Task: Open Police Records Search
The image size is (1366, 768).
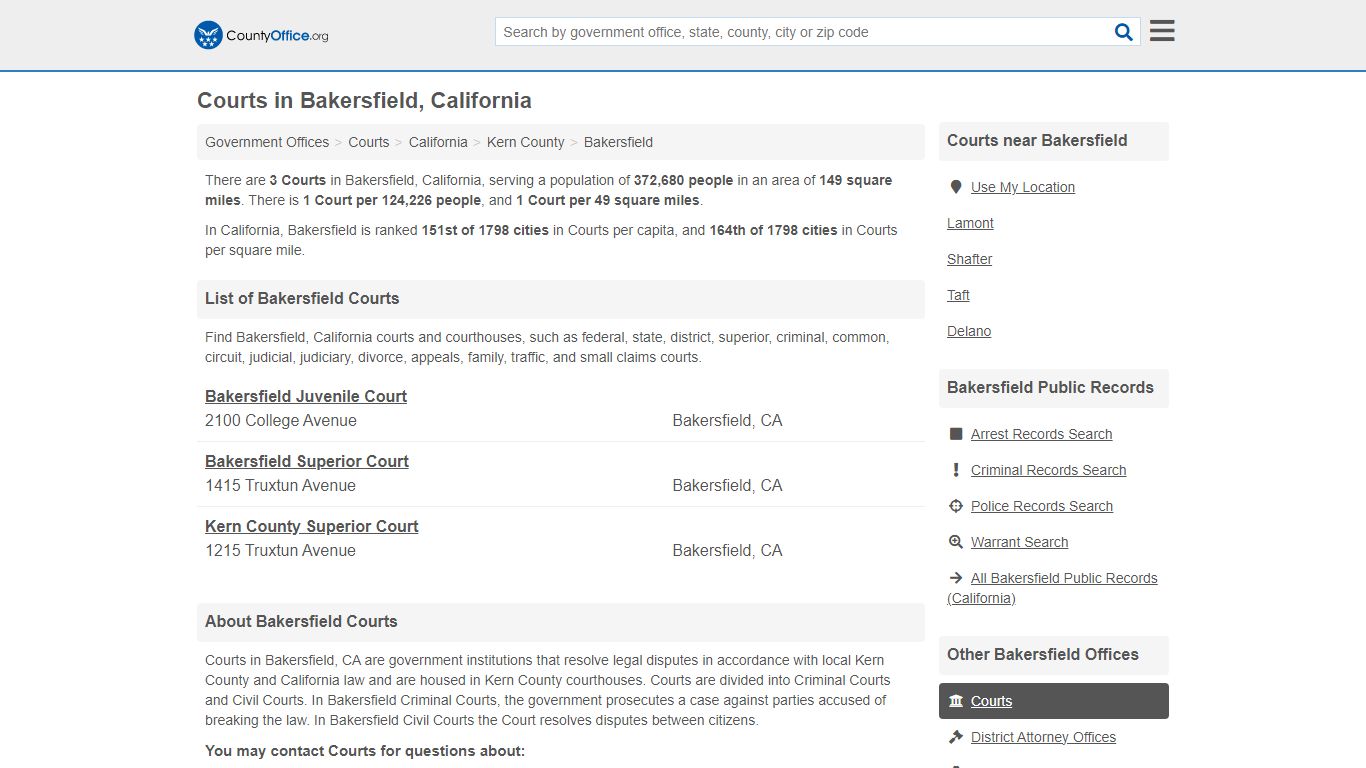Action: [x=1042, y=506]
